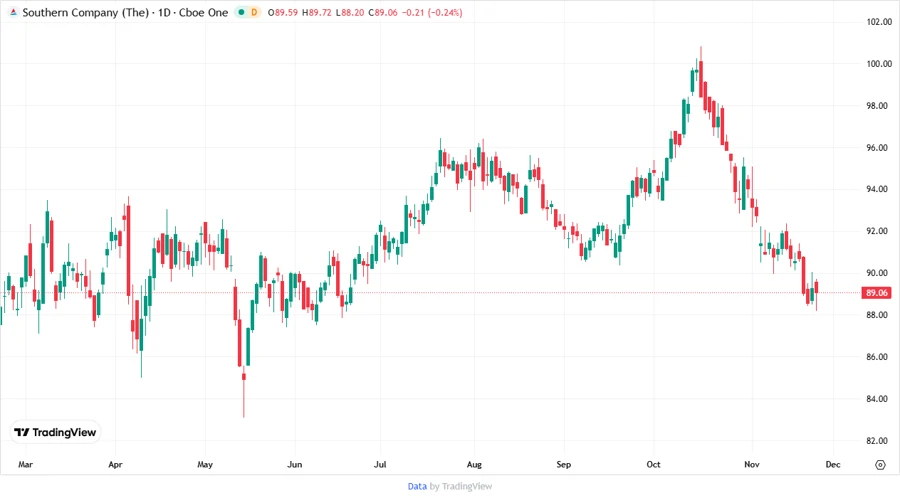Image resolution: width=900 pixels, height=498 pixels.
Task: Click the orange D delayed-data badge
Action: [x=254, y=12]
